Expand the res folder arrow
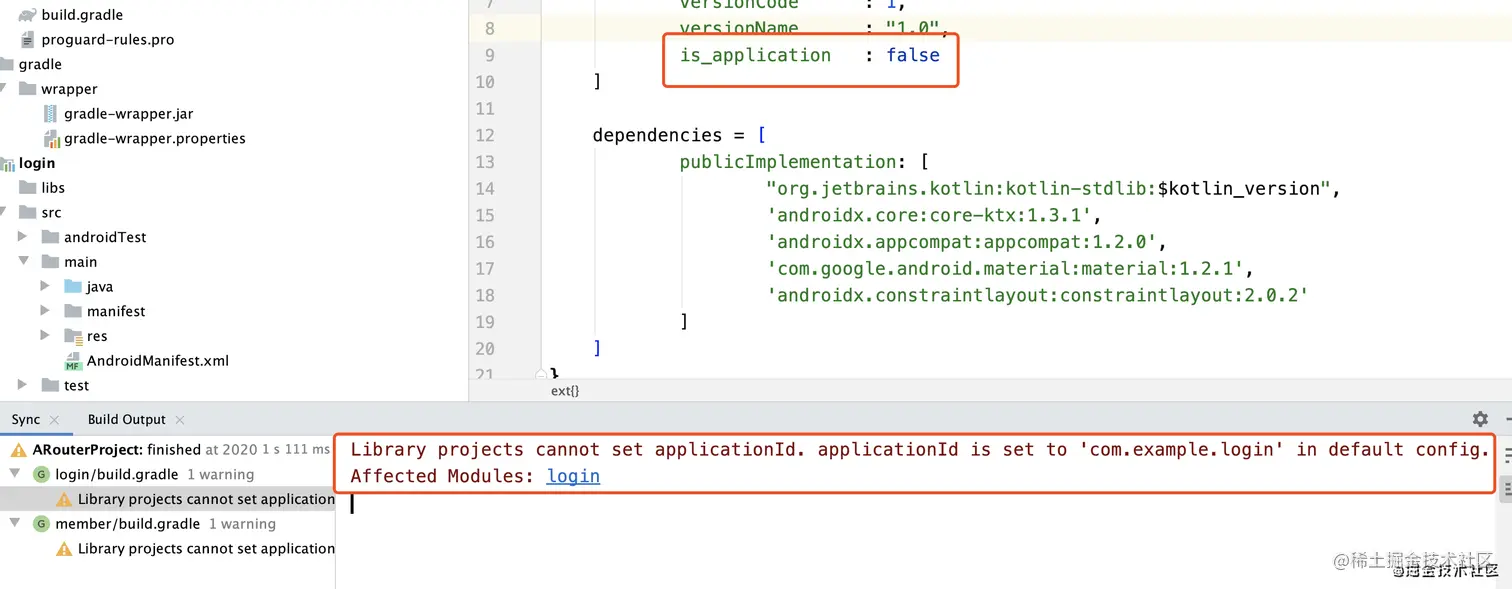The image size is (1512, 589). 45,336
